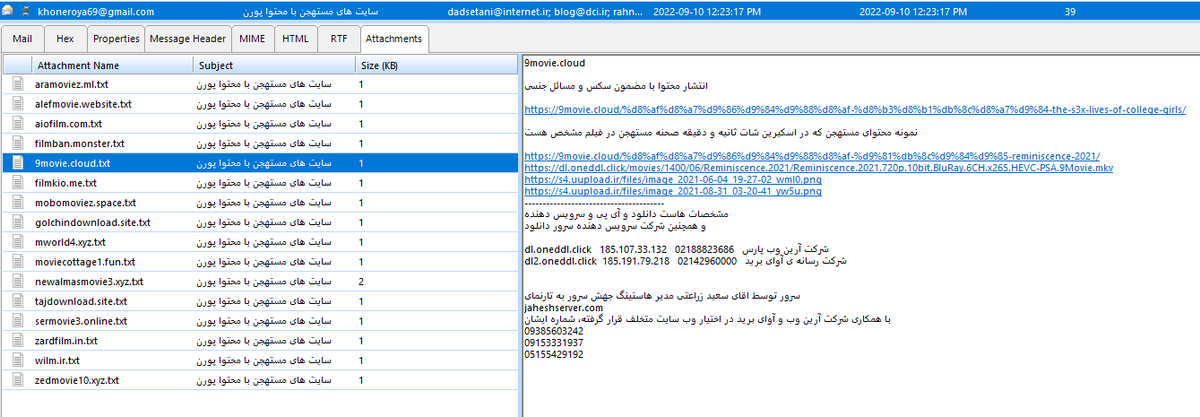Click the IP address 185.107.33.132
Viewport: 1200px width, 417px height.
(x=633, y=249)
